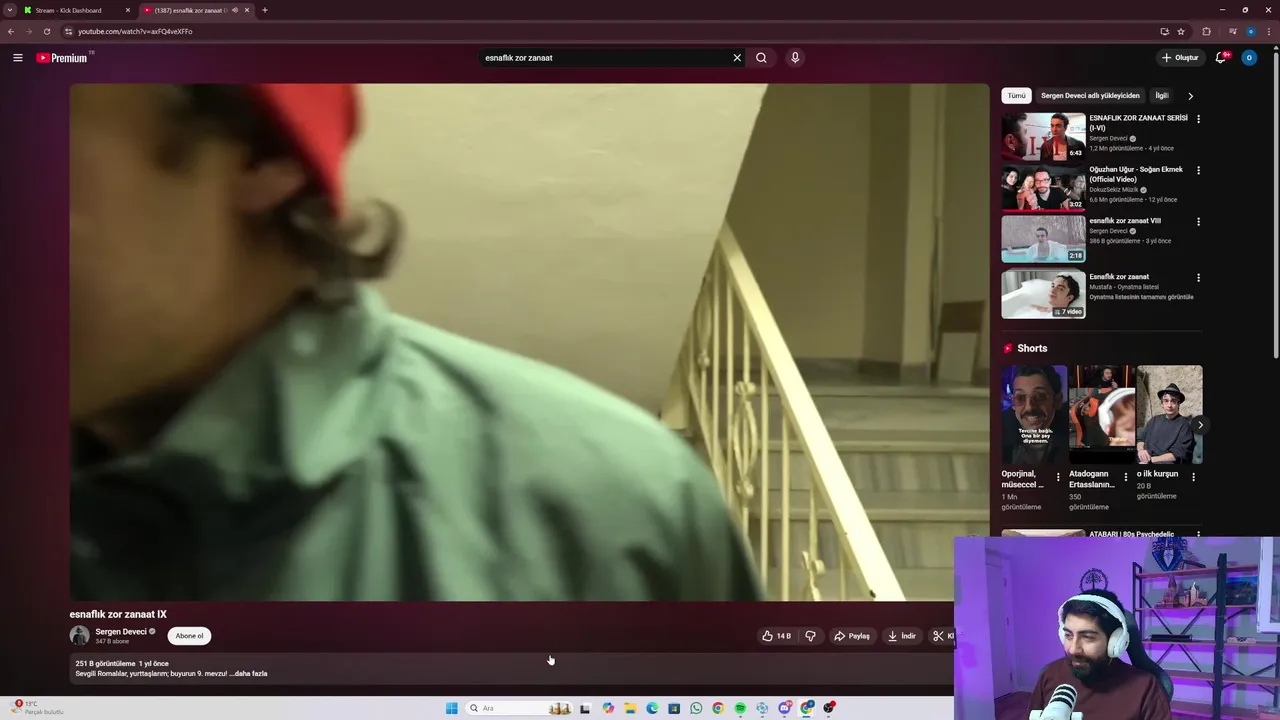Open Chrome extensions puzzle icon
The image size is (1280, 720).
pyautogui.click(x=1206, y=31)
